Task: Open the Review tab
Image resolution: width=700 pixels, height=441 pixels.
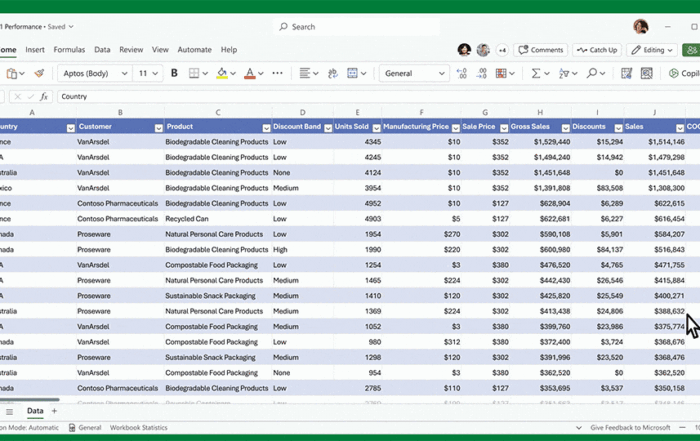Action: [x=131, y=50]
